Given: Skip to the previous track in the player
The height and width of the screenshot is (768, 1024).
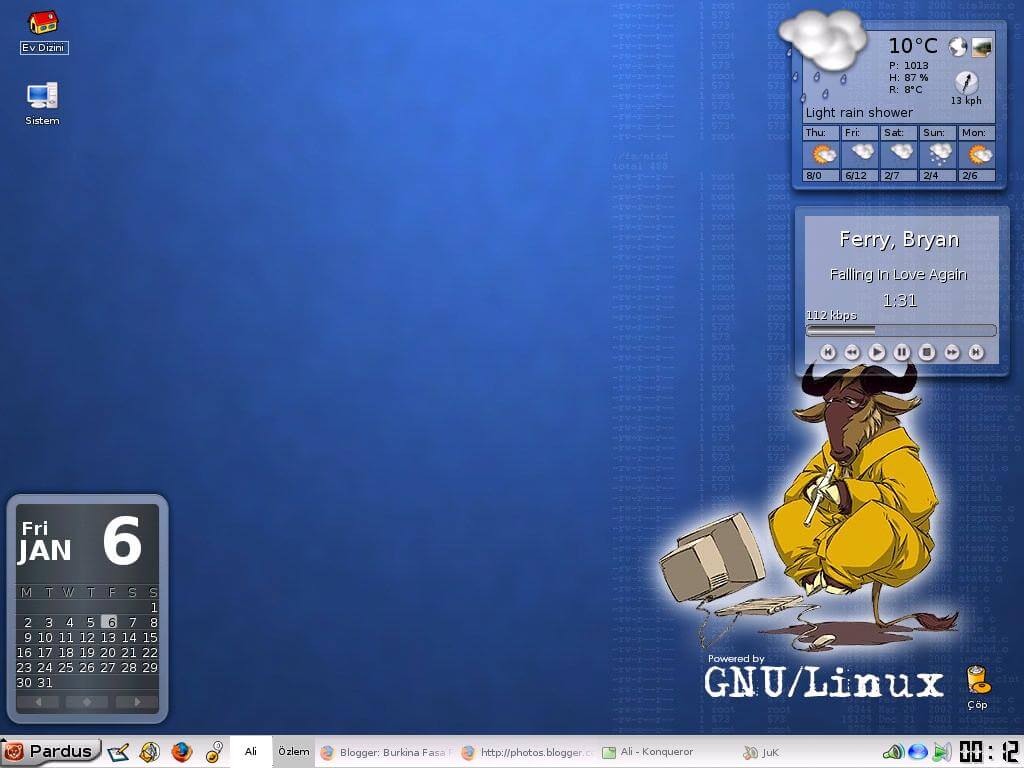Looking at the screenshot, I should pos(827,352).
